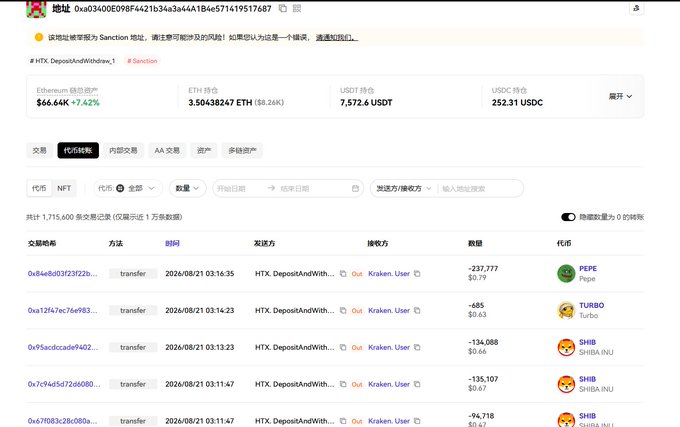680x427 pixels.
Task: Click the 开始日期 start date field
Action: (x=231, y=188)
